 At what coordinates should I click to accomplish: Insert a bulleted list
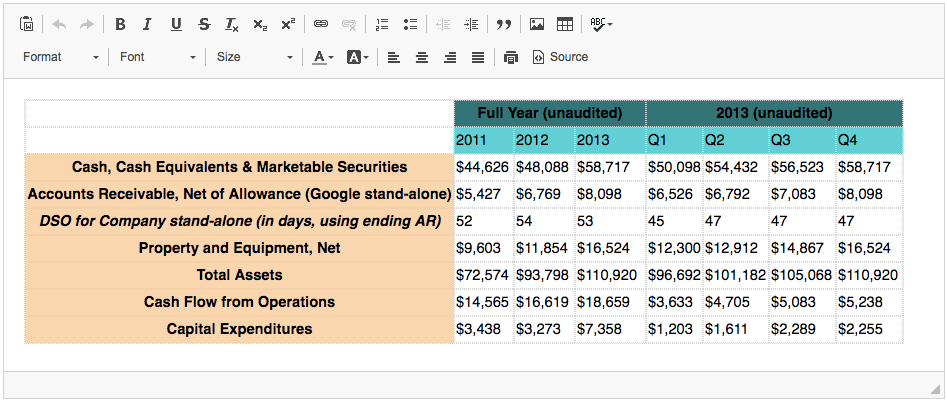(x=411, y=24)
